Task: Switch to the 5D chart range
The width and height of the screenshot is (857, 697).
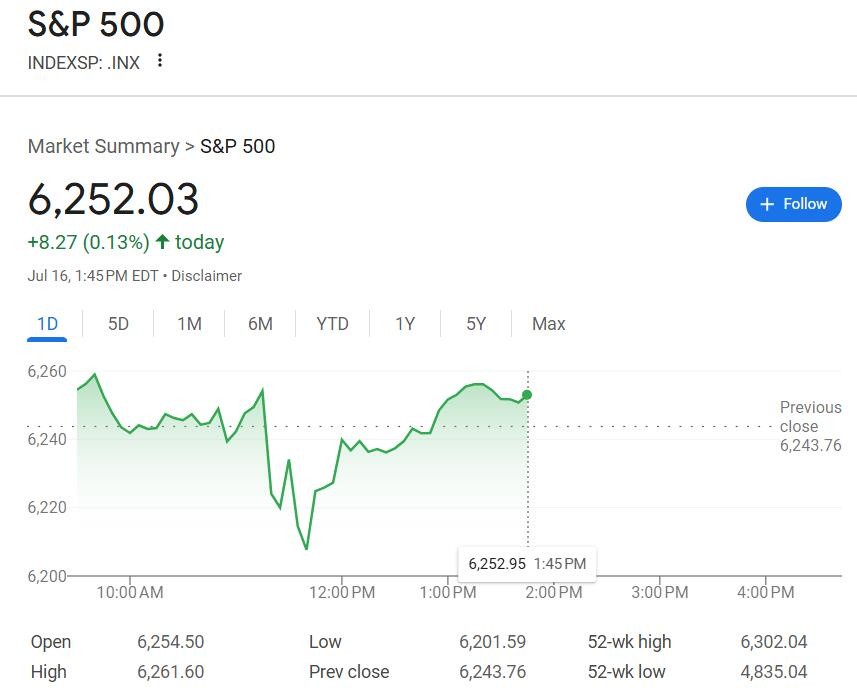Action: click(118, 324)
